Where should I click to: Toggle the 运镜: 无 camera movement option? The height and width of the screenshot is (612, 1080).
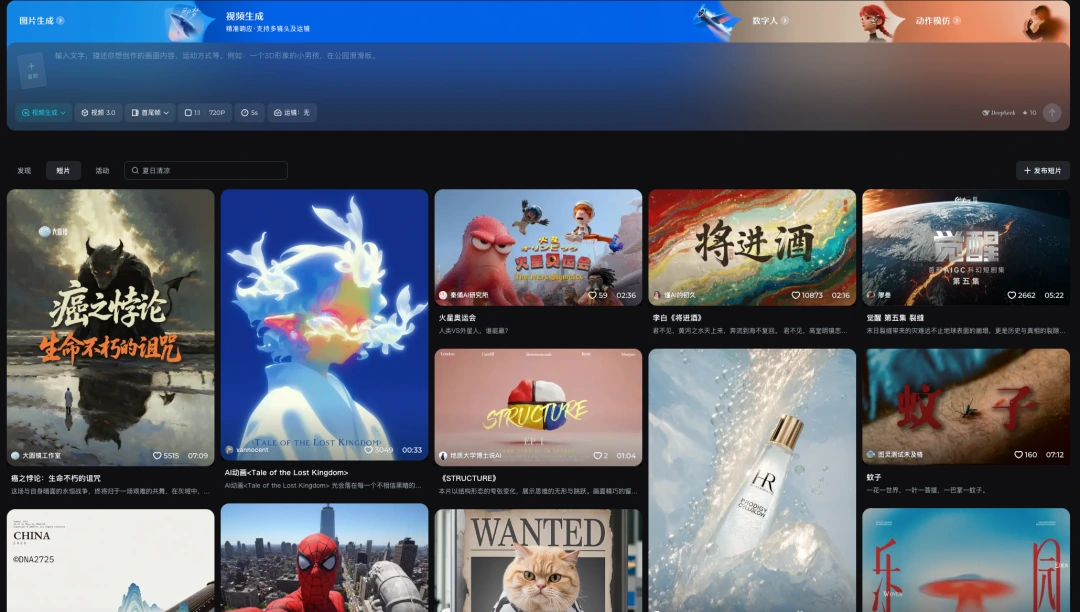292,113
